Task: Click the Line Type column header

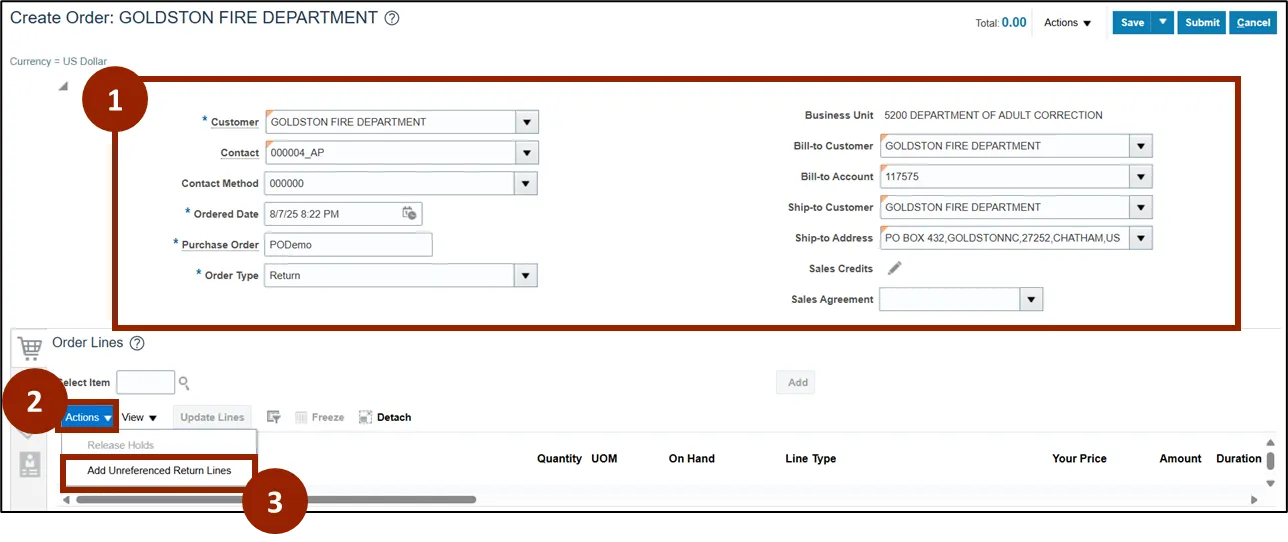Action: click(x=811, y=459)
